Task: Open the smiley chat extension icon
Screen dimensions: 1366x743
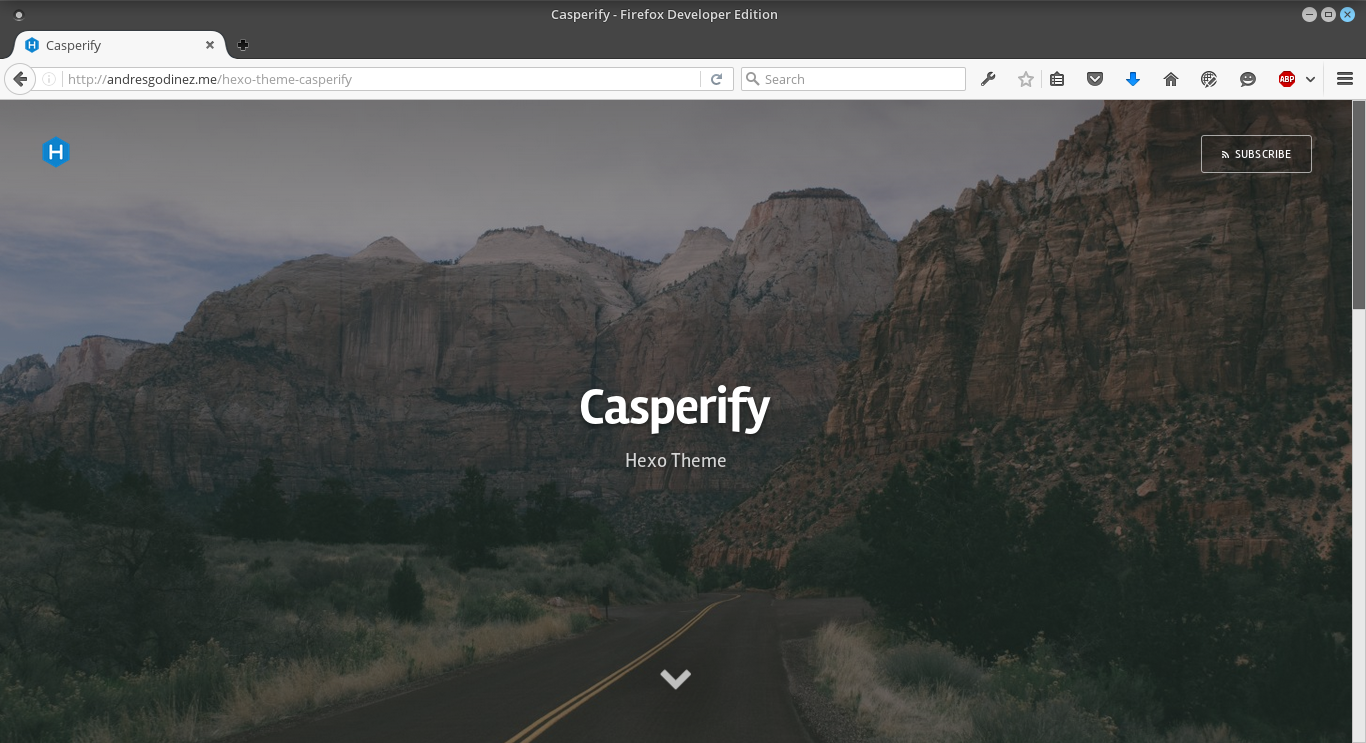Action: click(1247, 78)
